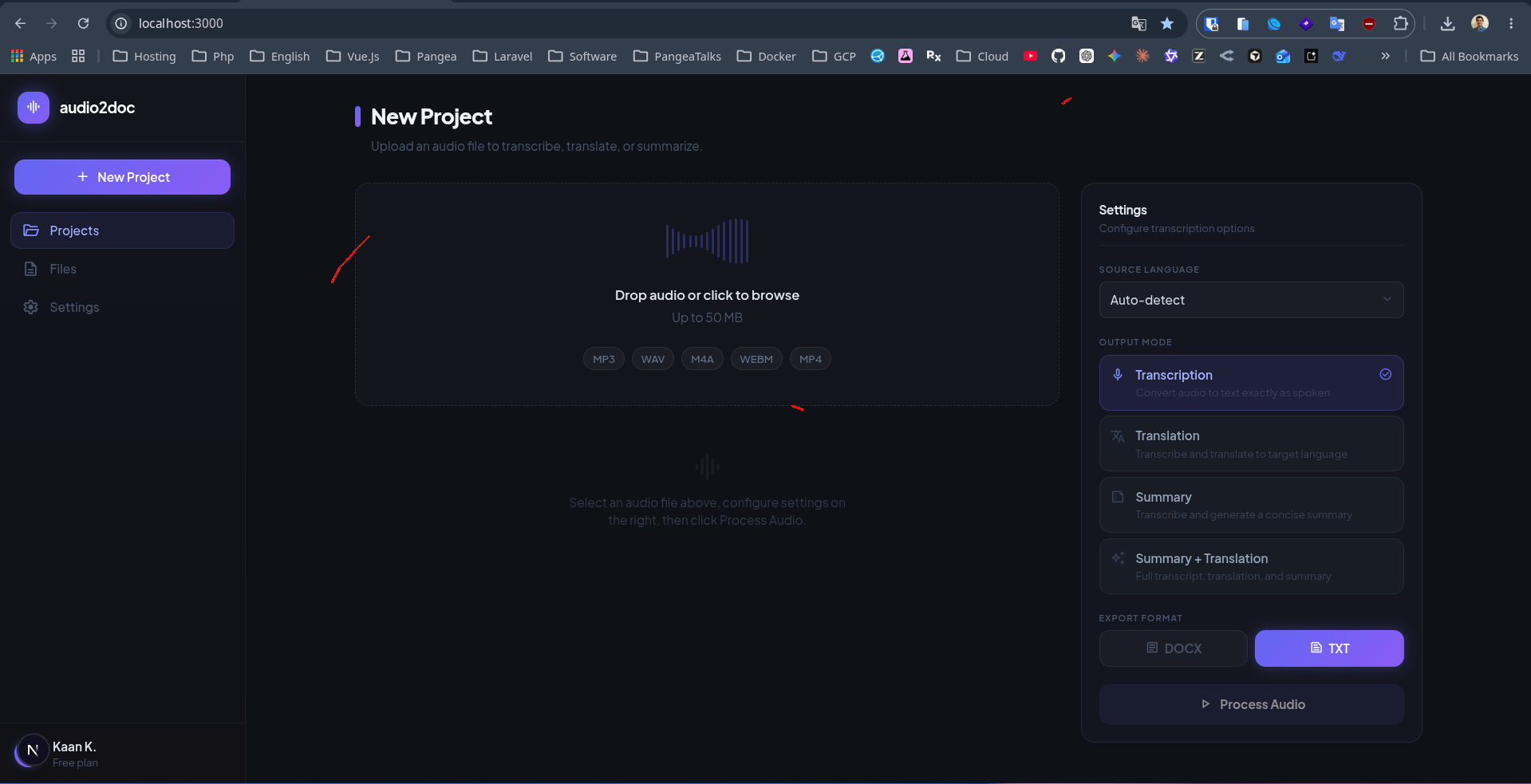The height and width of the screenshot is (784, 1531).
Task: Open the Cloud bookmark folder
Action: [x=983, y=56]
